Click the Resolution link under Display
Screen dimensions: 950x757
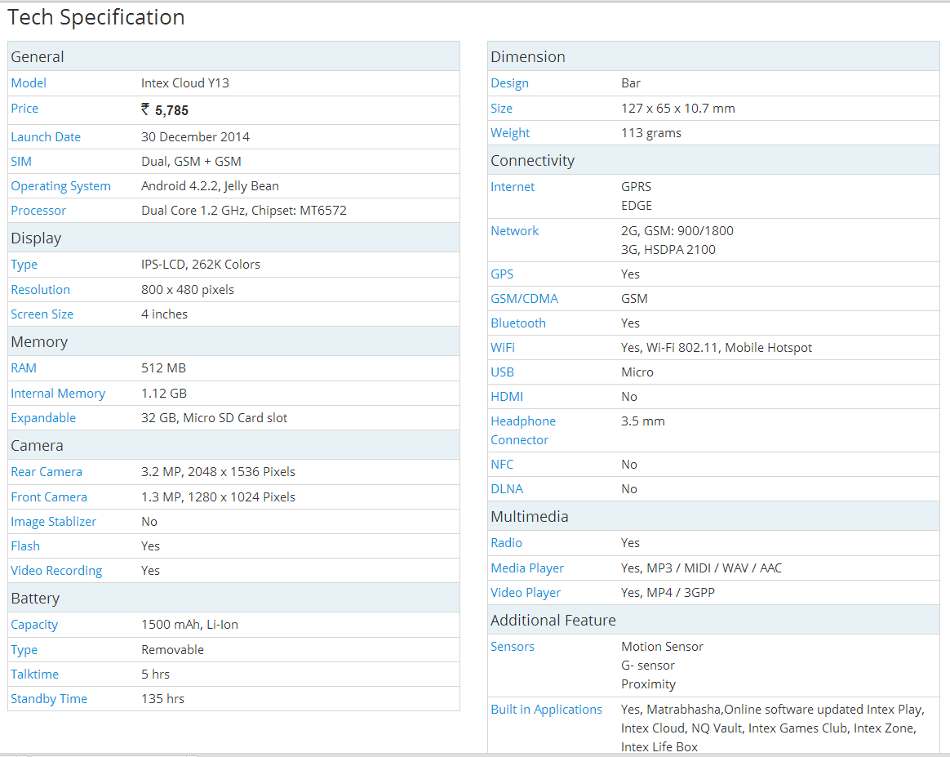(40, 290)
